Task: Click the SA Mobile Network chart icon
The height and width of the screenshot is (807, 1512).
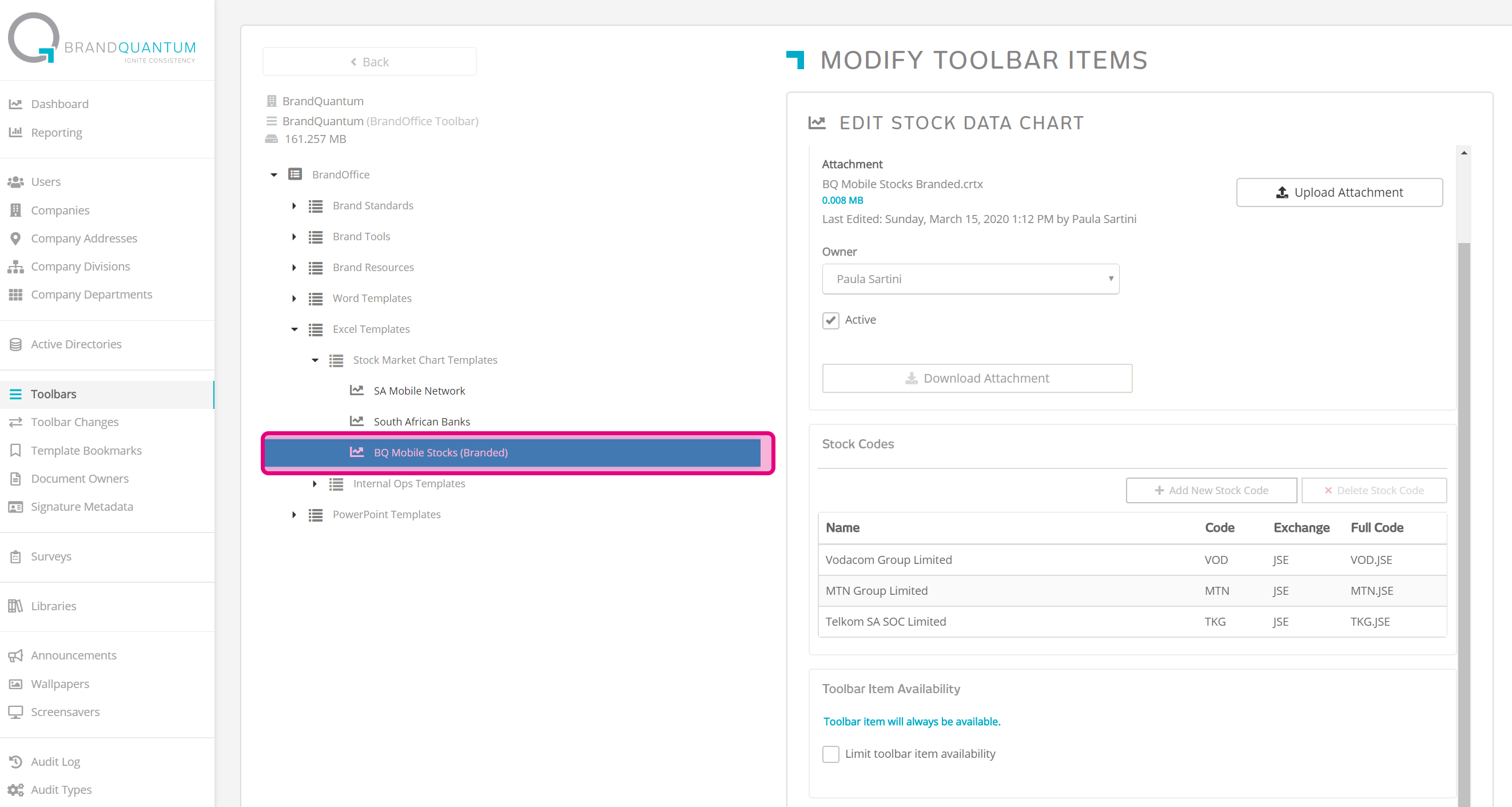Action: click(x=356, y=390)
